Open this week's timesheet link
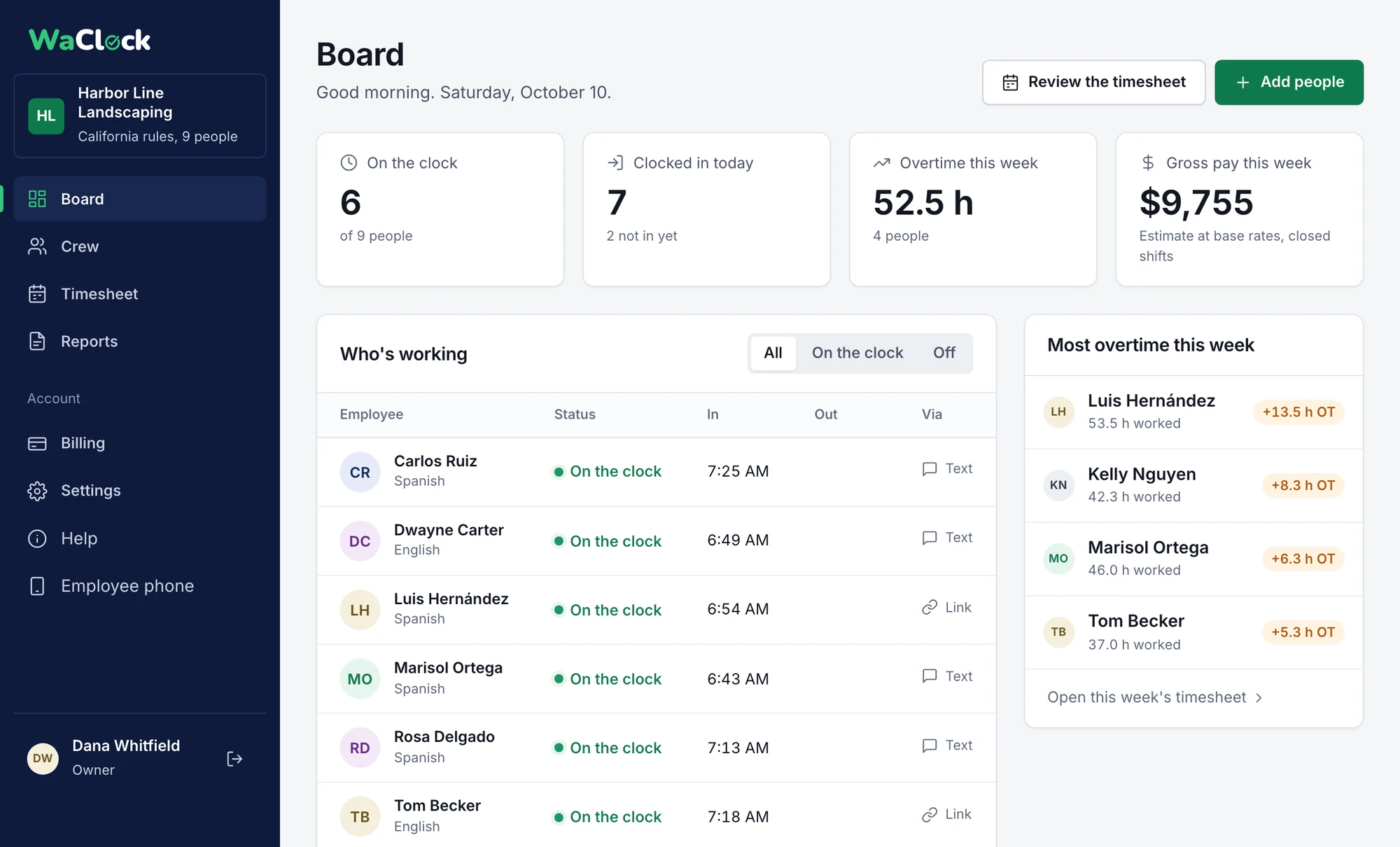 (x=1155, y=697)
